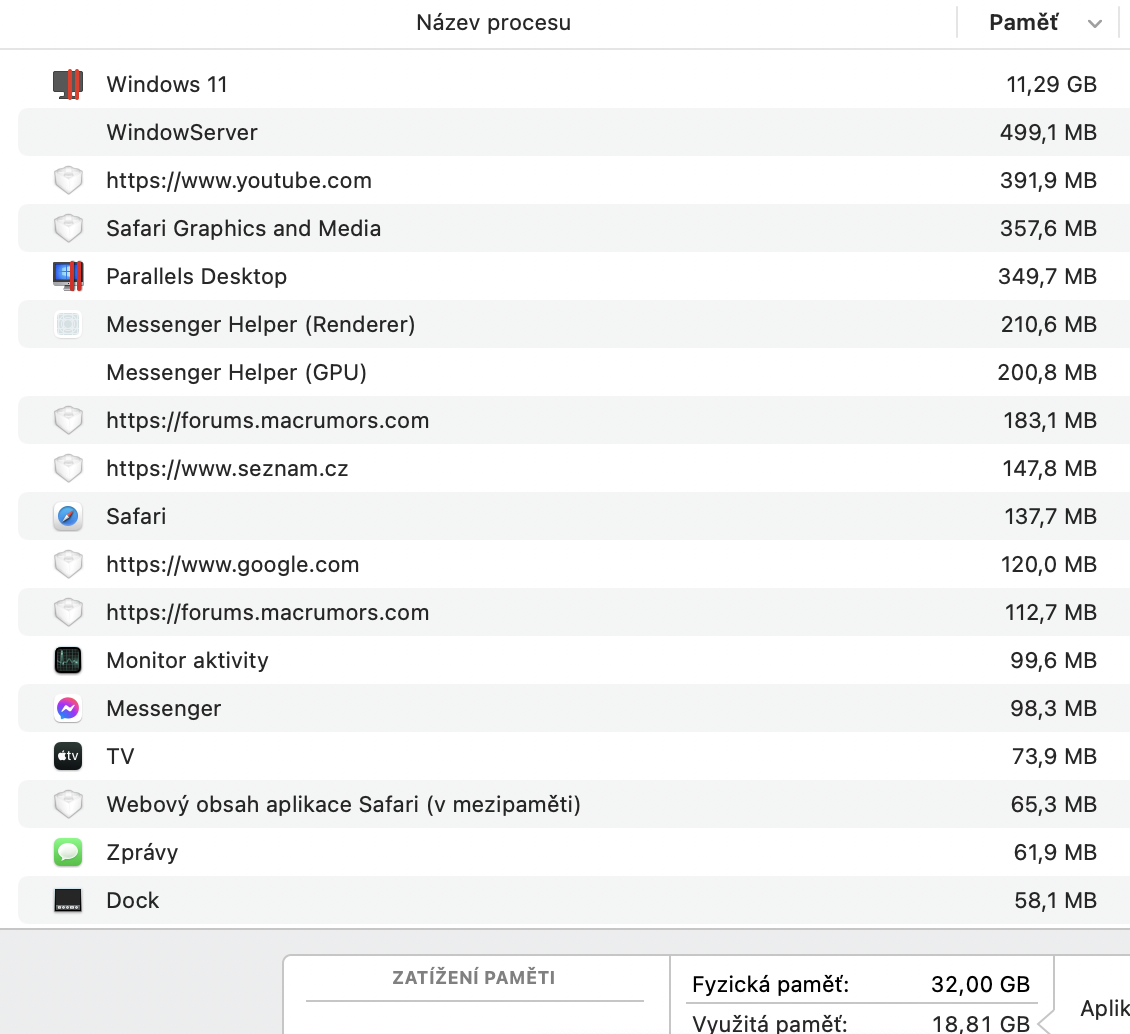This screenshot has width=1130, height=1034.
Task: Click the shield icon beside 183,1 MB macrumors row
Action: (x=68, y=420)
